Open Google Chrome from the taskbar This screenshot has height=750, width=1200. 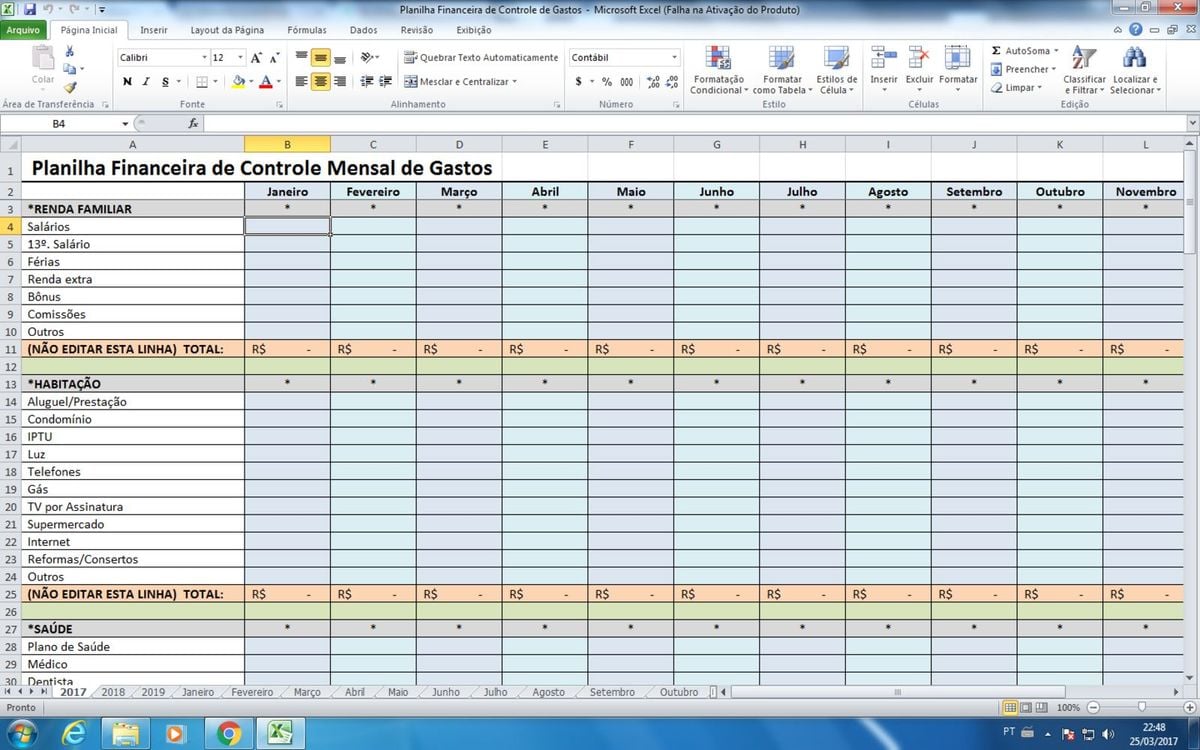point(227,734)
